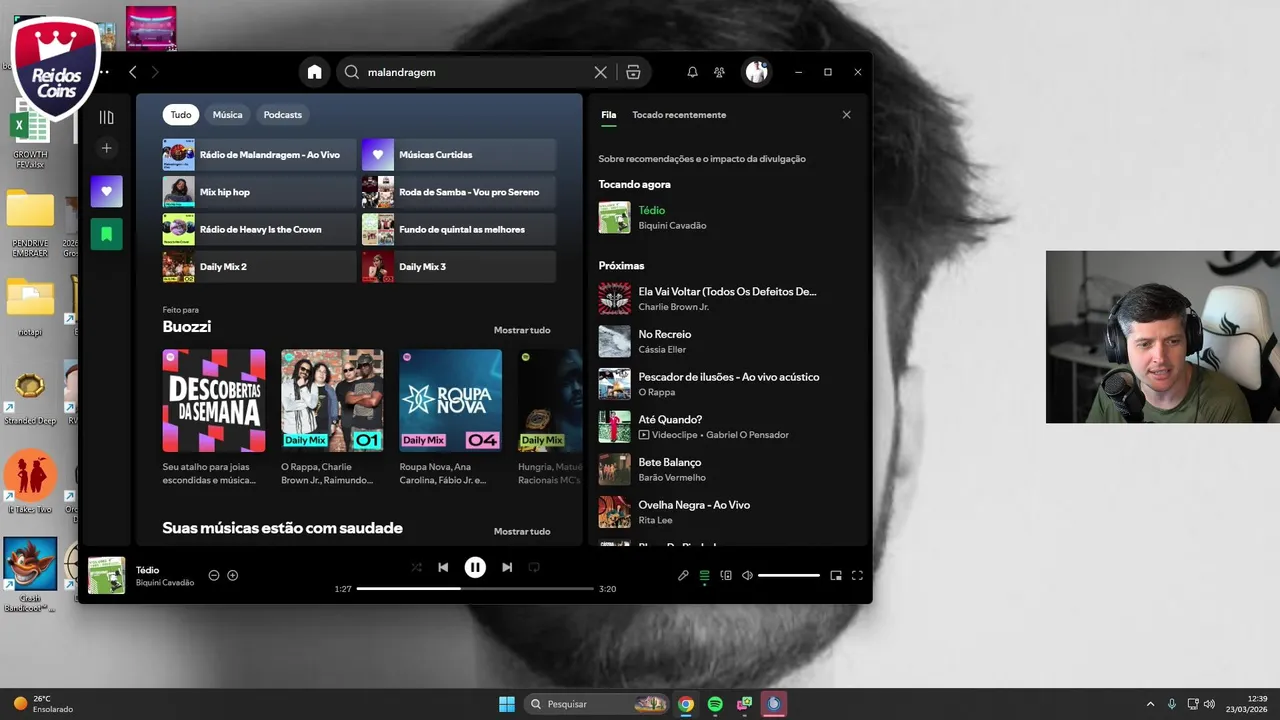Open Rádio de Heavy Is the Crown
The image size is (1280, 720).
(x=259, y=229)
